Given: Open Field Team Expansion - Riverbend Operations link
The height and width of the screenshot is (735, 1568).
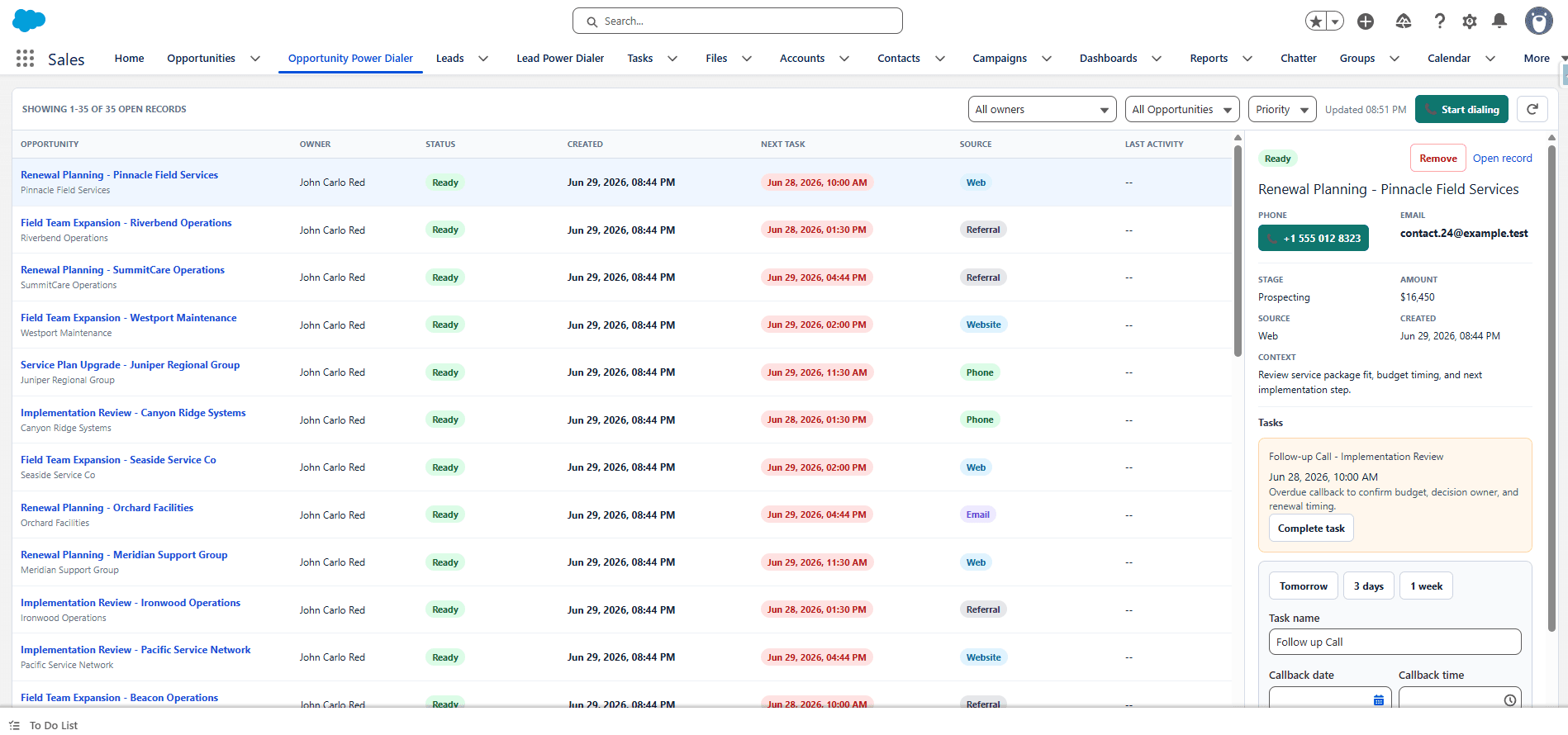Looking at the screenshot, I should click(126, 222).
